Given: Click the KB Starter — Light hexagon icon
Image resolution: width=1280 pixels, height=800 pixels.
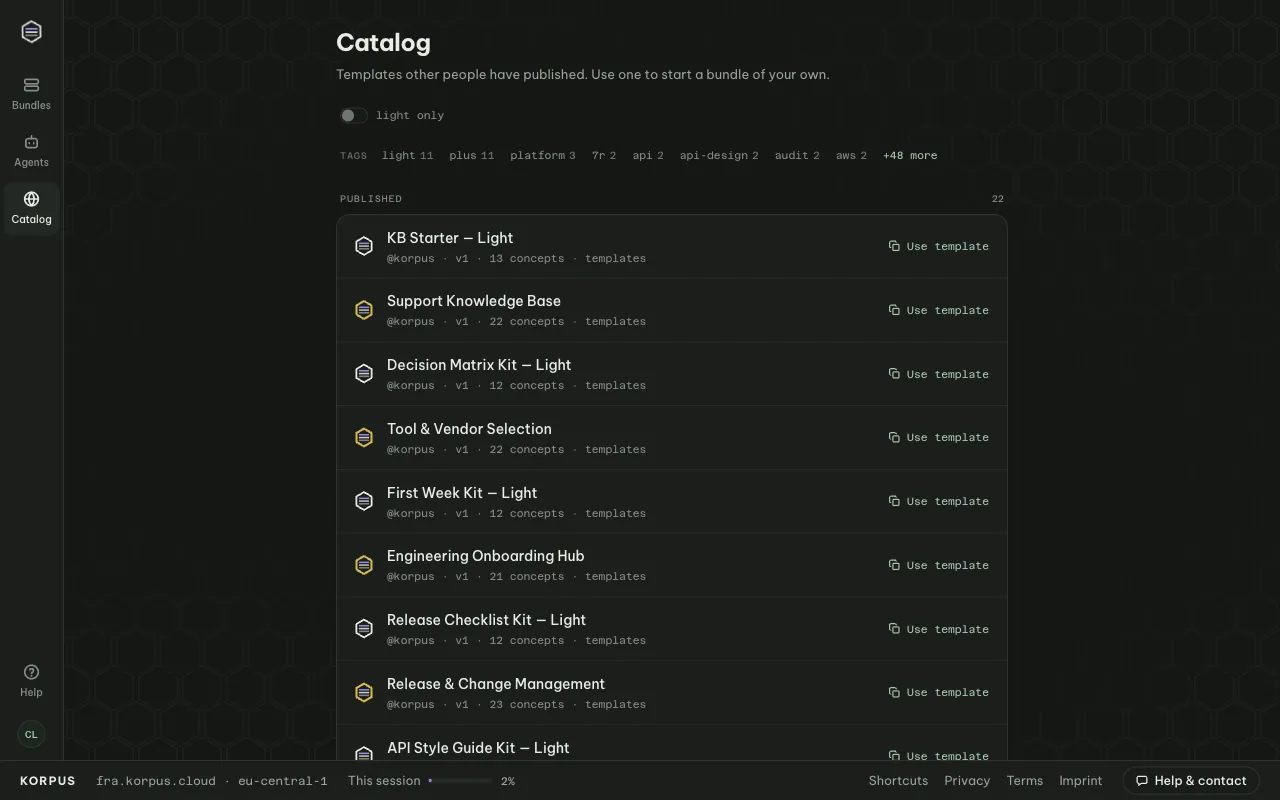Looking at the screenshot, I should pos(364,246).
